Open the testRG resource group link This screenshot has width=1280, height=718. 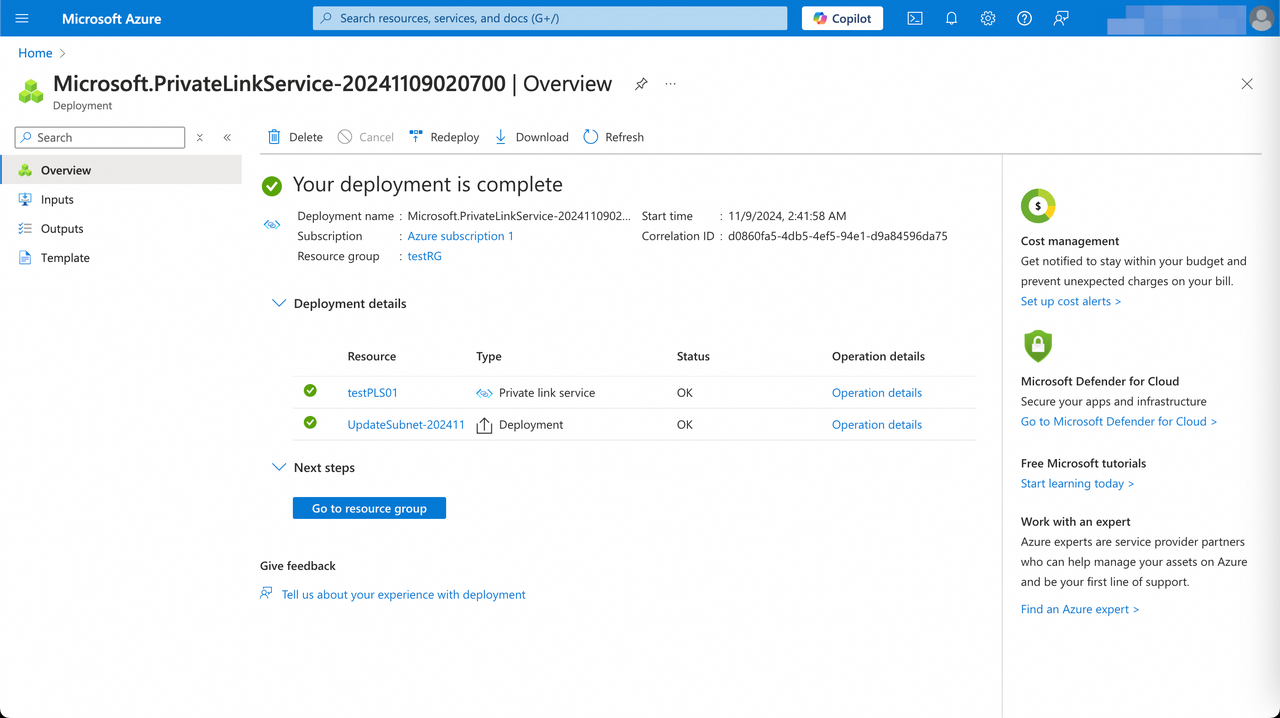(424, 256)
